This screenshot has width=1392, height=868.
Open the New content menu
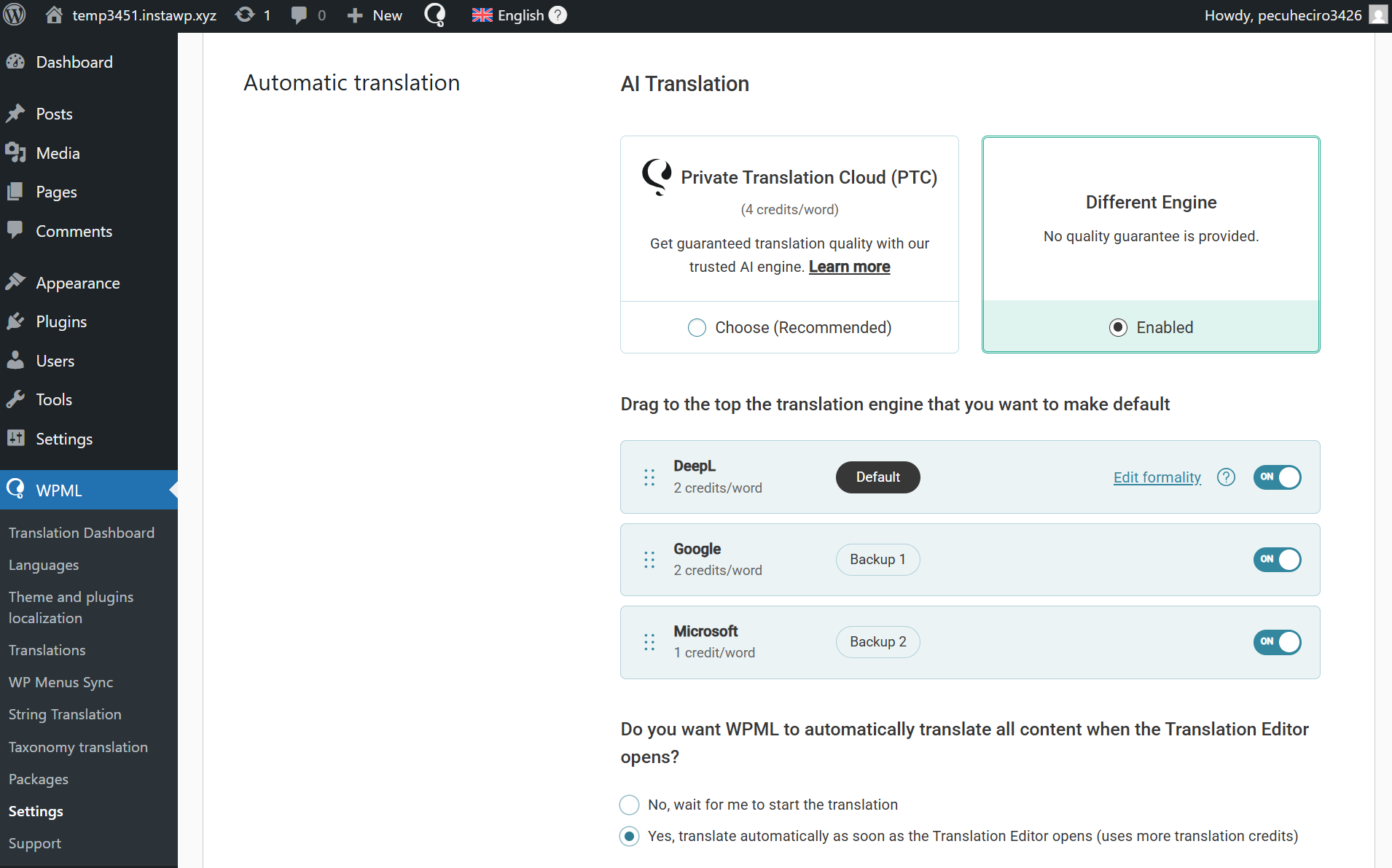pos(375,15)
